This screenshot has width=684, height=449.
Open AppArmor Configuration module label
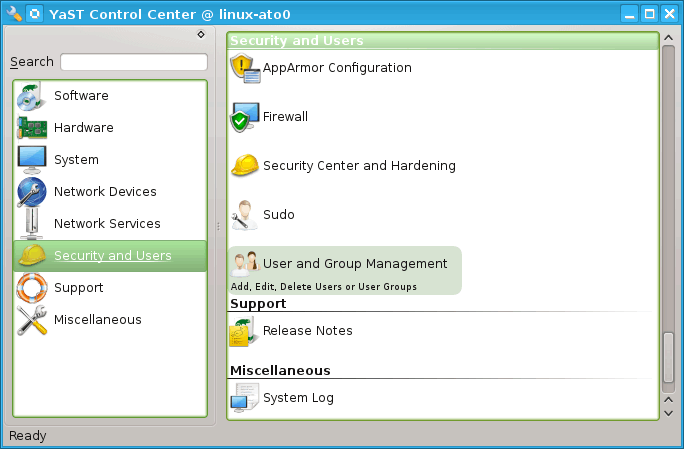(x=337, y=68)
